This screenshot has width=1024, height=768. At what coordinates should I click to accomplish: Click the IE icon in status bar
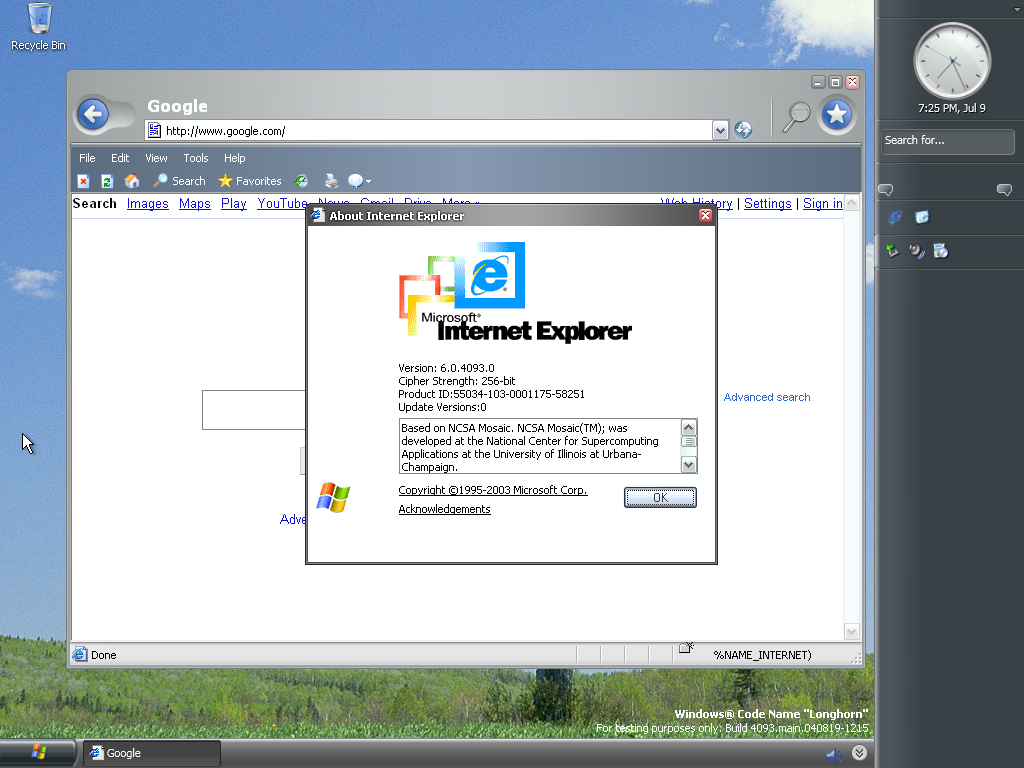click(x=80, y=654)
